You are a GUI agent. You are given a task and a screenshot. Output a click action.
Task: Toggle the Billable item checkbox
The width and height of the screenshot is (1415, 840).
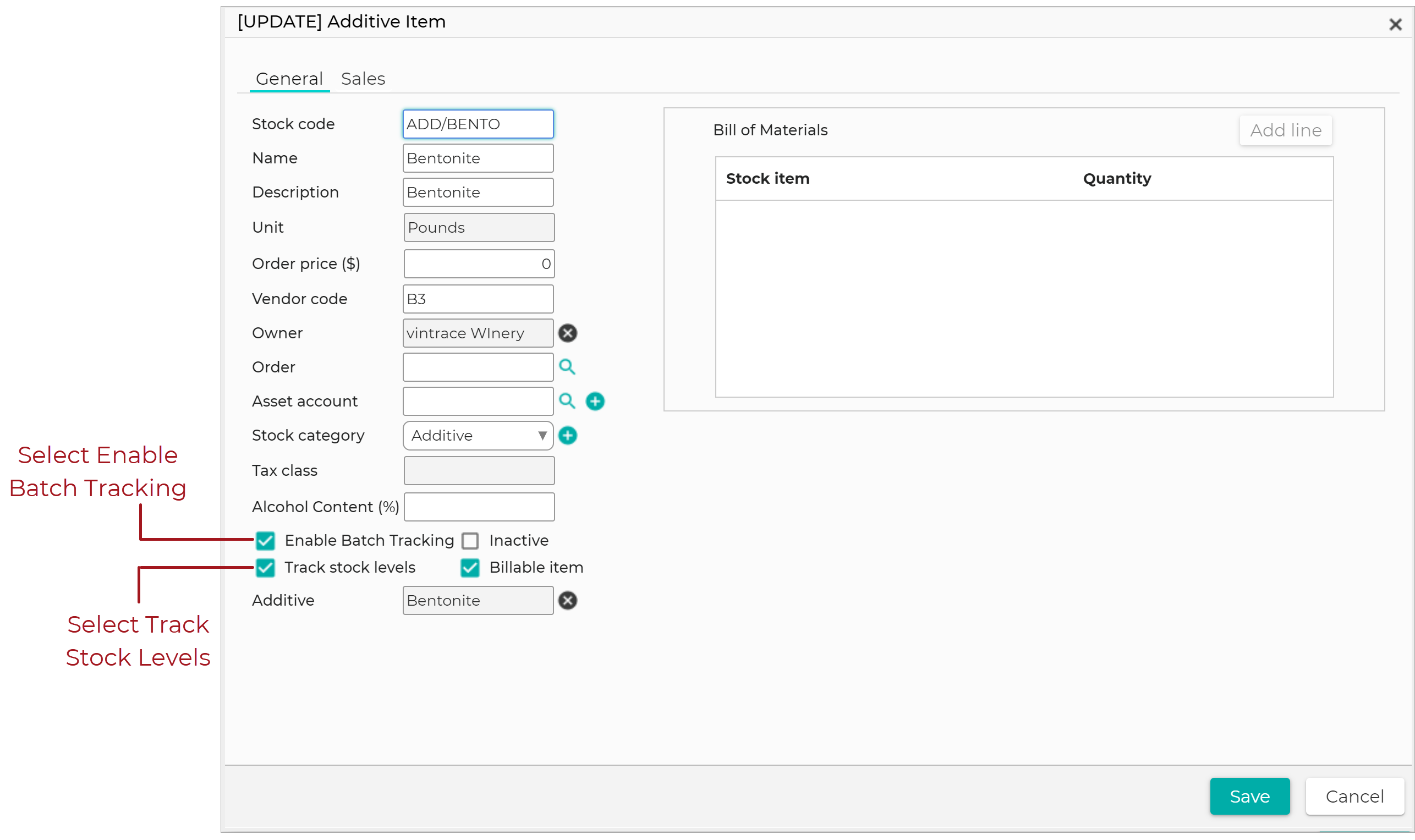point(470,567)
